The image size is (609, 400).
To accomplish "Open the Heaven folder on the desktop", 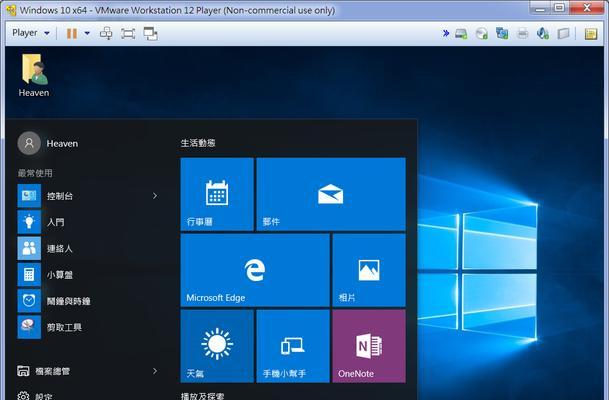I will pyautogui.click(x=34, y=75).
